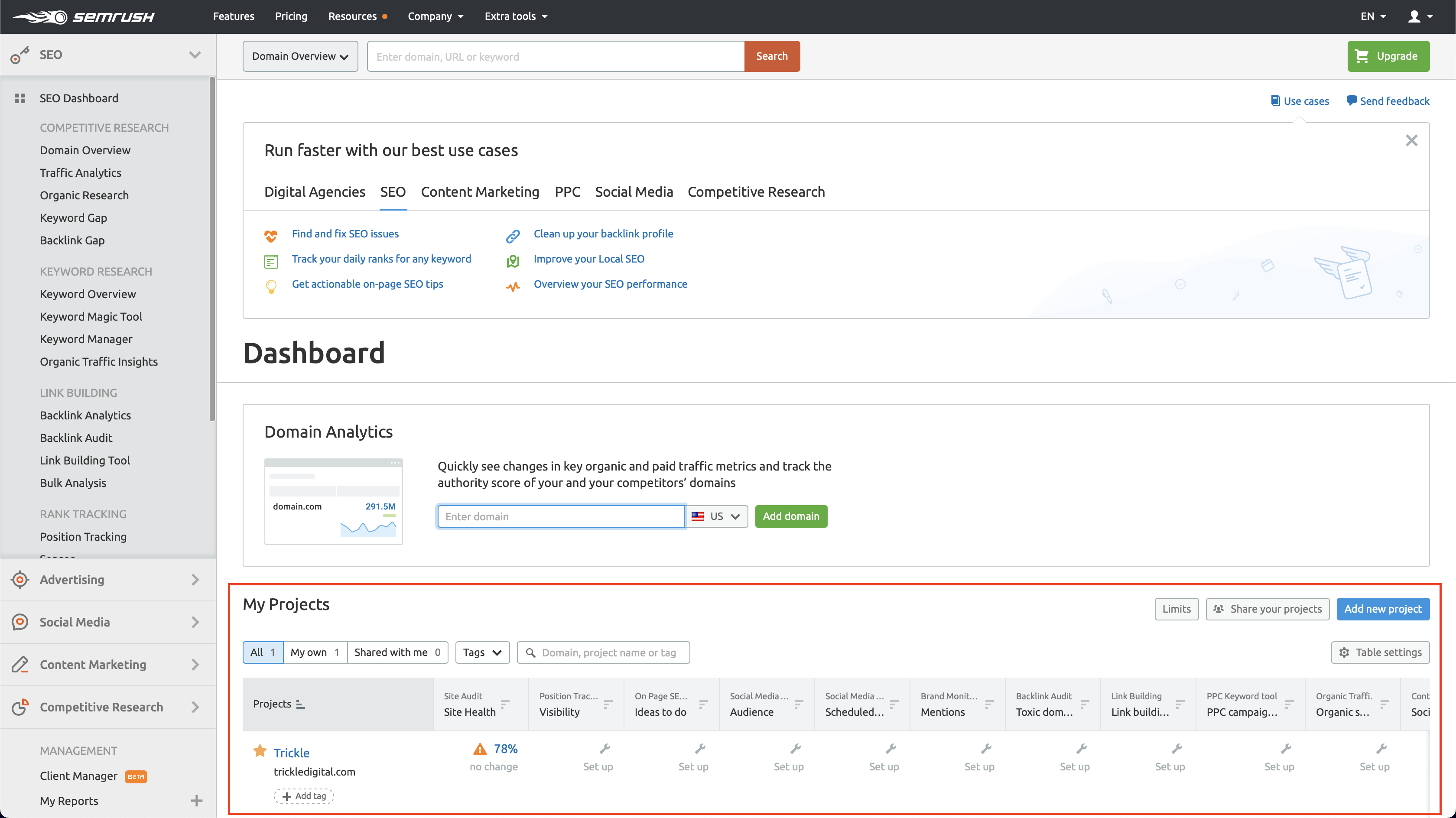Click the checklist icon for daily ranks

(x=271, y=261)
